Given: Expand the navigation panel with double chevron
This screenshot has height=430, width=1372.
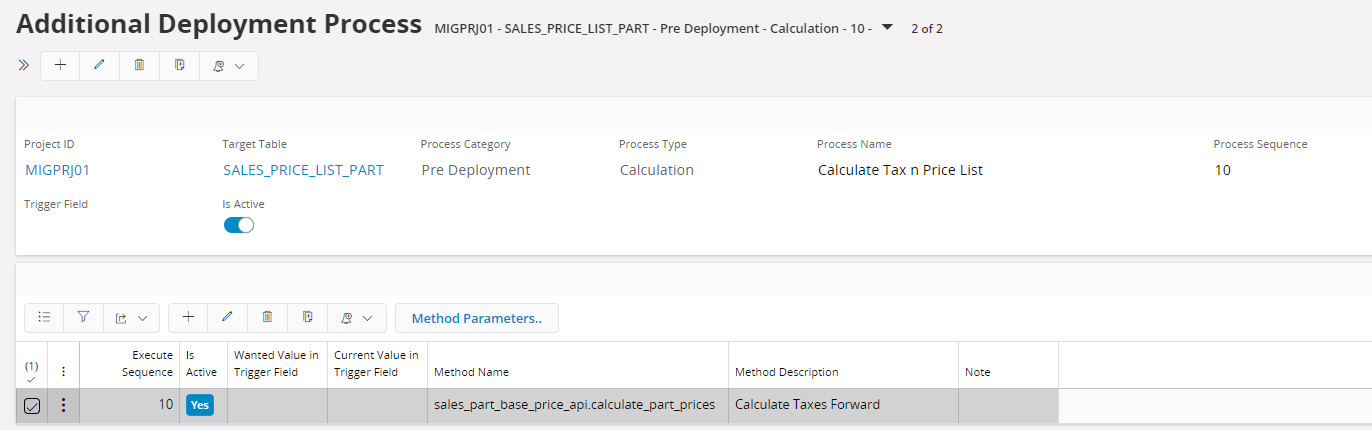Looking at the screenshot, I should coord(23,65).
